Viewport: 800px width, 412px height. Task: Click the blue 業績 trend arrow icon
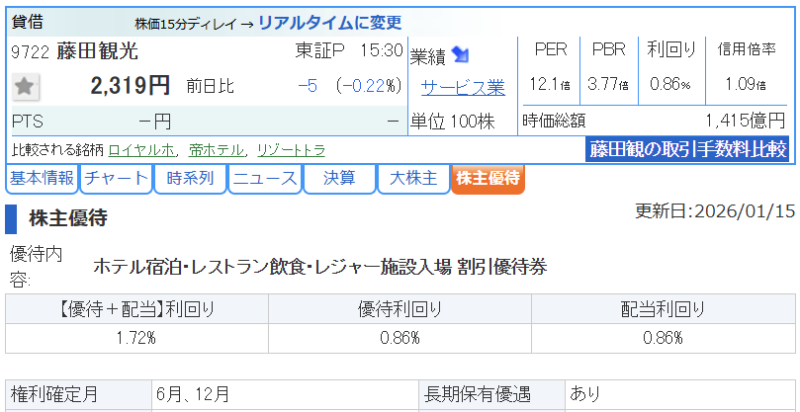click(461, 54)
